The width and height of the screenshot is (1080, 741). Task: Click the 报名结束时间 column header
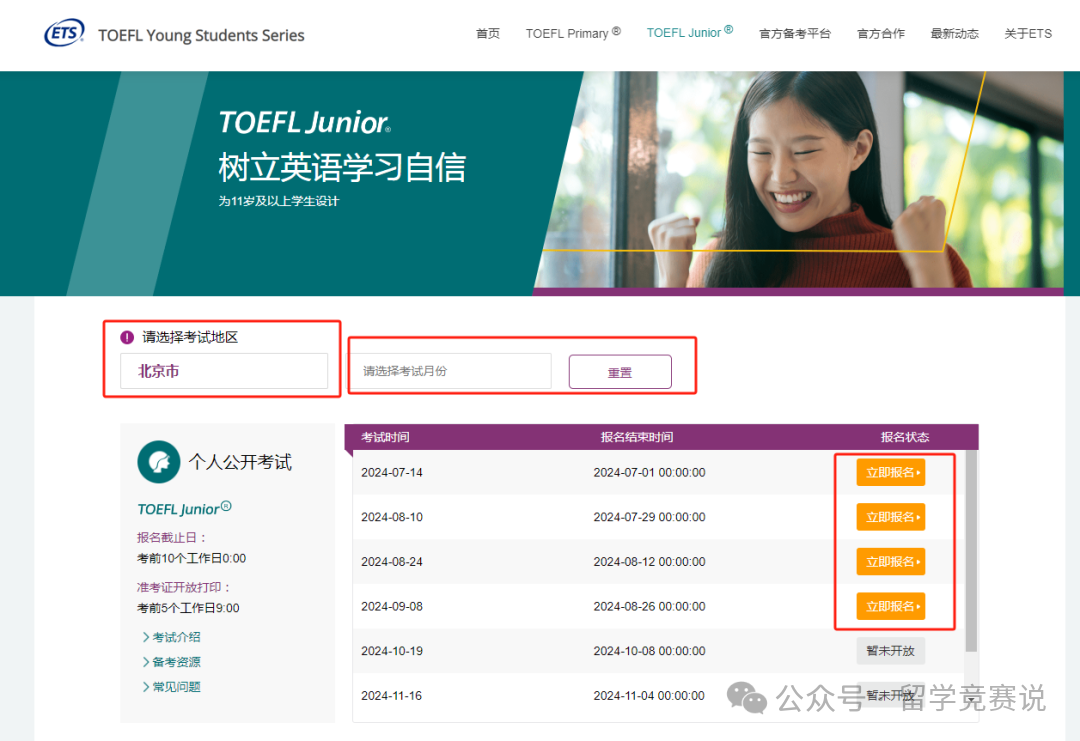tap(636, 437)
